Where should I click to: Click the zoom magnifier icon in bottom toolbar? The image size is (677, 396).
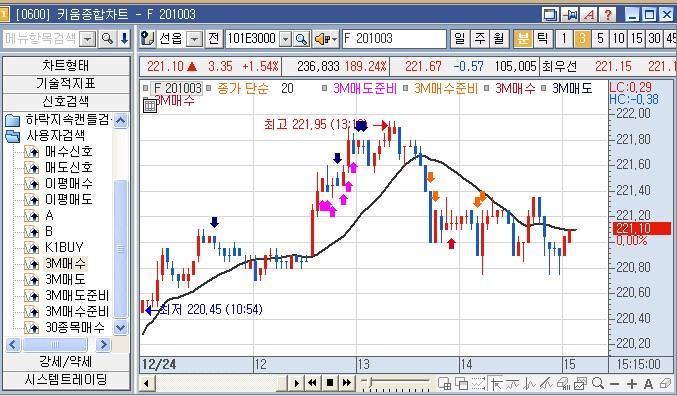pyautogui.click(x=598, y=383)
